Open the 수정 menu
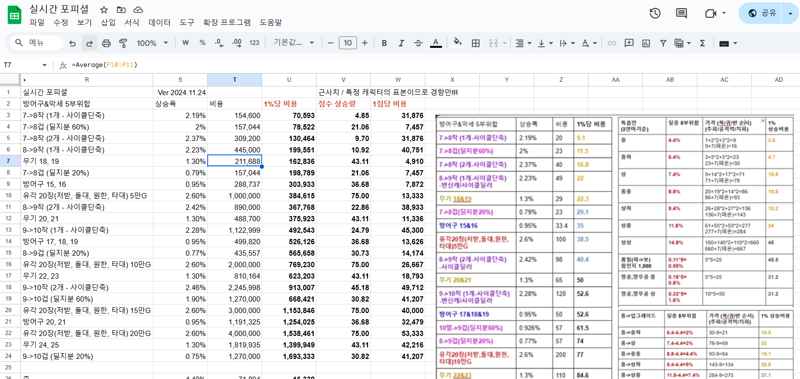 coord(61,22)
